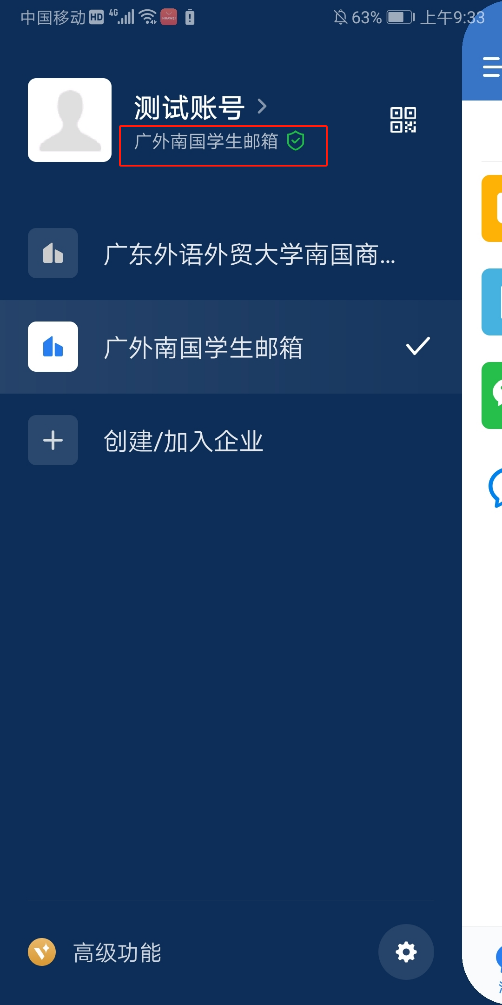Expand profile via chevron next to 测试账号
502x1005 pixels.
click(262, 106)
